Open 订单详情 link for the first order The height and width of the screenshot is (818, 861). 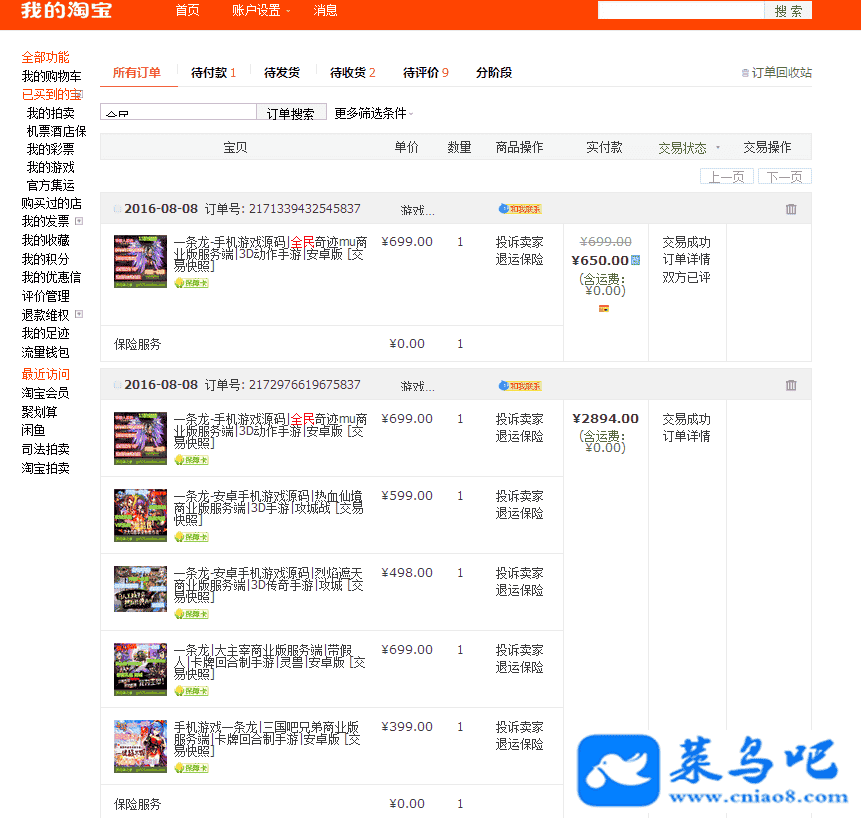(686, 260)
